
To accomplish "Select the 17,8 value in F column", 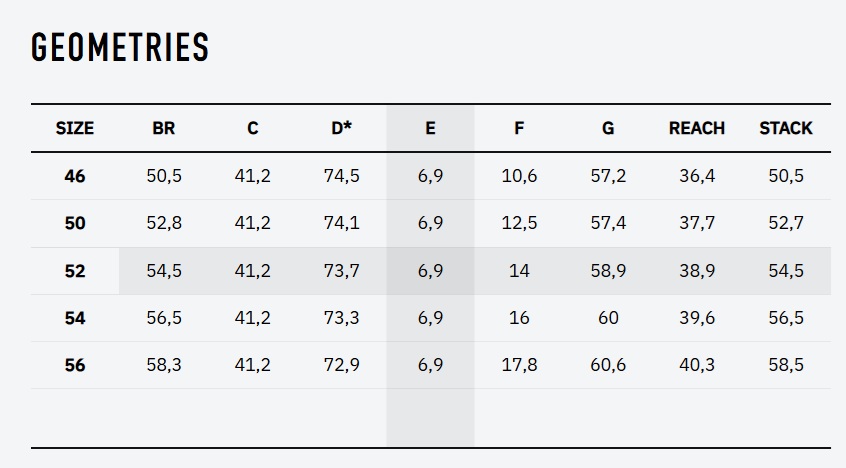I will point(519,365).
